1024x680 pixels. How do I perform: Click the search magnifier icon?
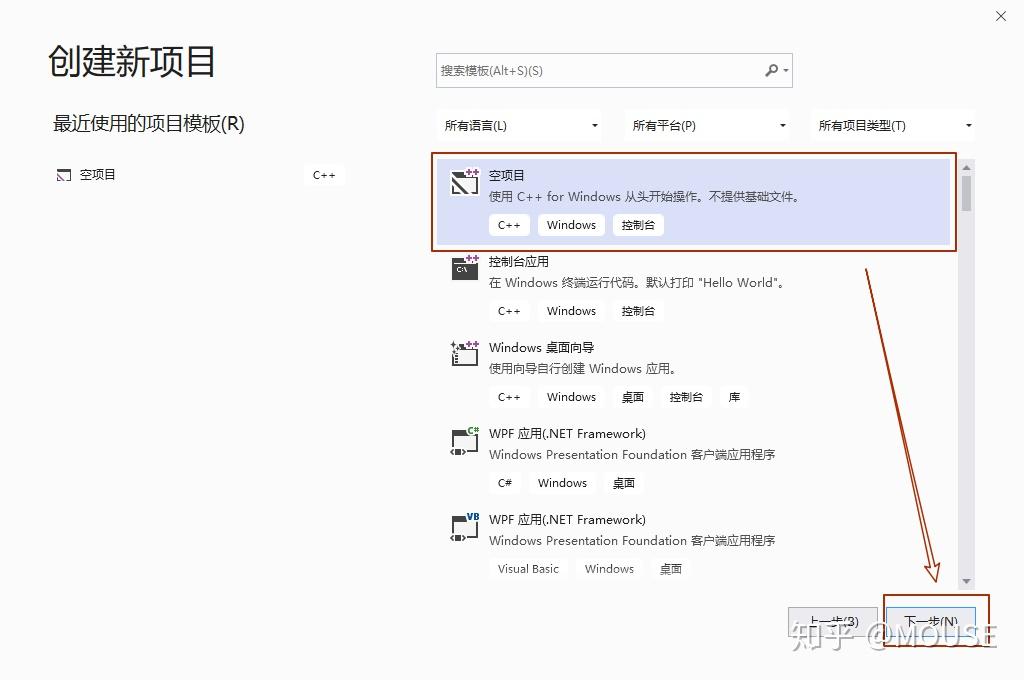(773, 70)
